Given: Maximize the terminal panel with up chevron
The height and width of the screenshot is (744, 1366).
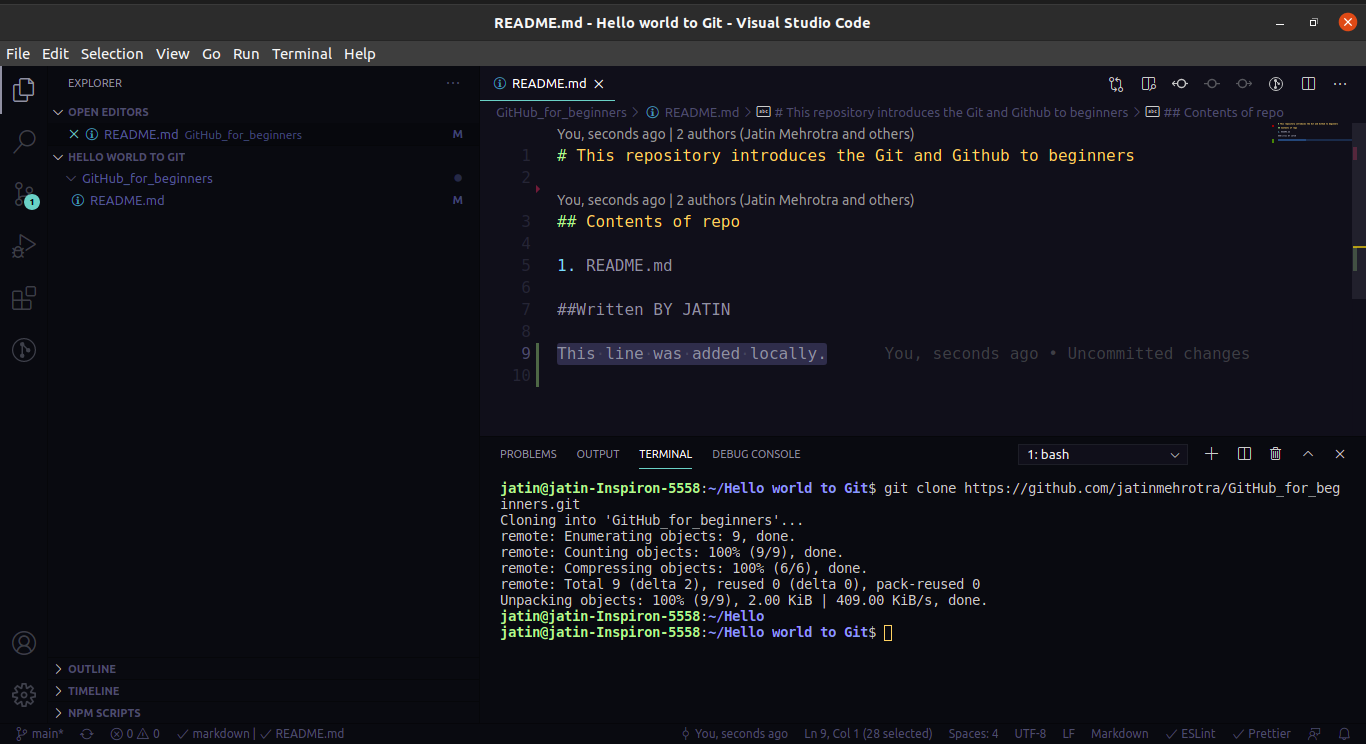Looking at the screenshot, I should pyautogui.click(x=1308, y=454).
